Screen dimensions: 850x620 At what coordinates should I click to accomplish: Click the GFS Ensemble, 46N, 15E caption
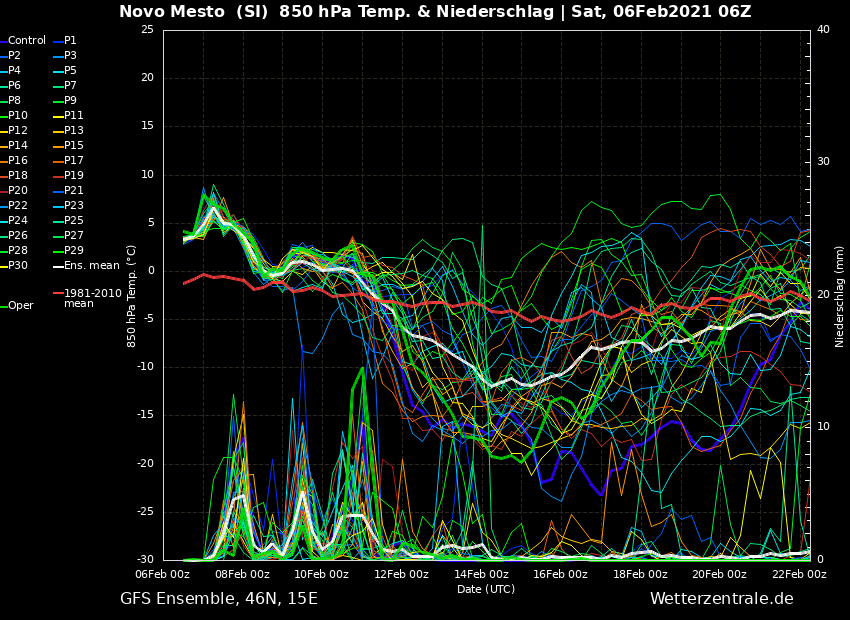(x=219, y=599)
